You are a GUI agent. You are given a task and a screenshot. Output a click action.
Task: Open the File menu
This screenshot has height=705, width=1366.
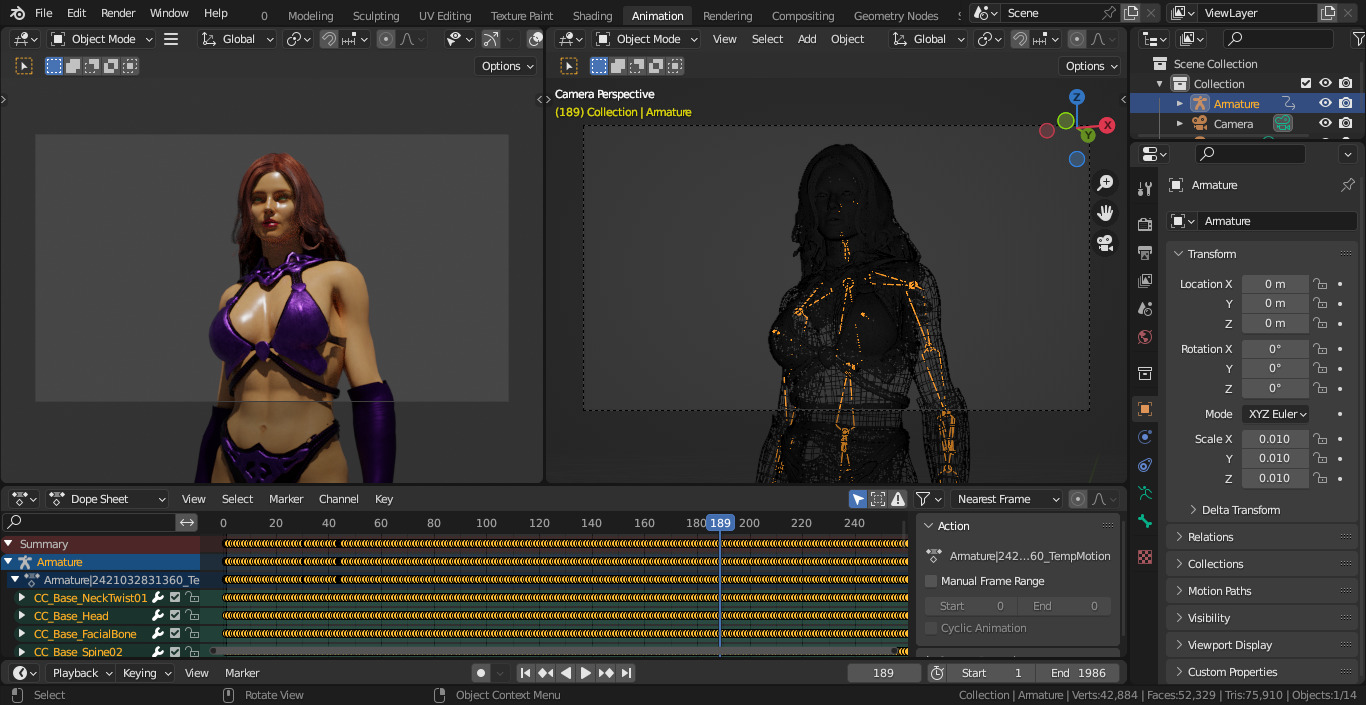(43, 13)
